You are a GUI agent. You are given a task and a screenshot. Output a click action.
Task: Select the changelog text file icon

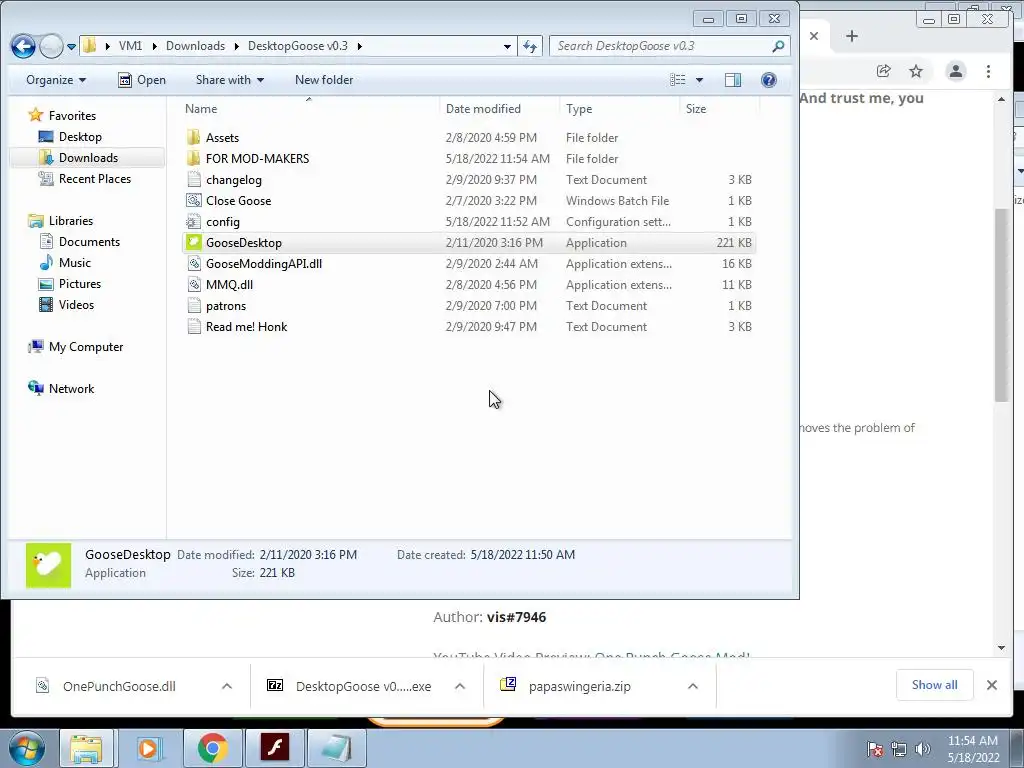(193, 179)
